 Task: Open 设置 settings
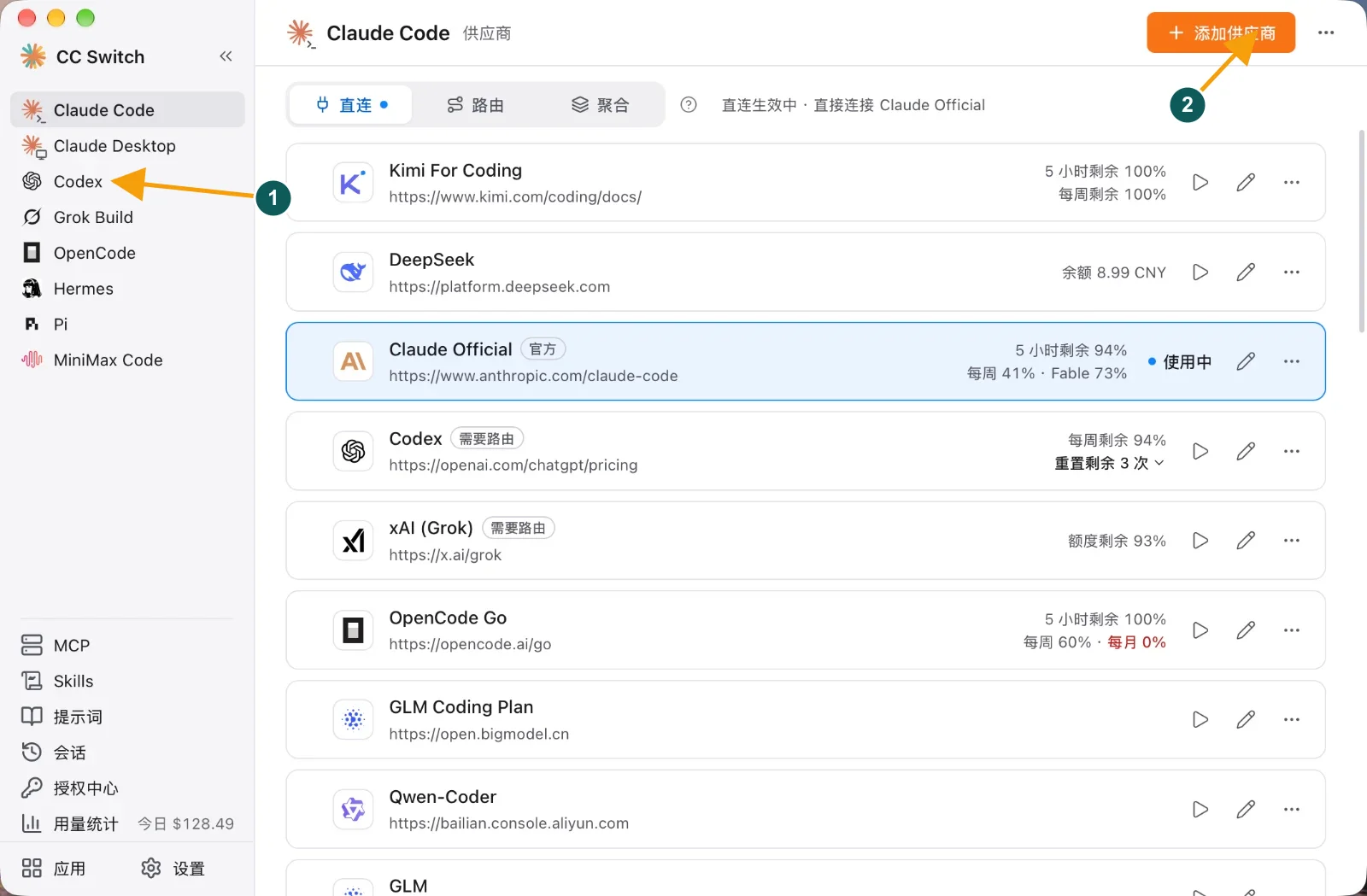[x=173, y=869]
